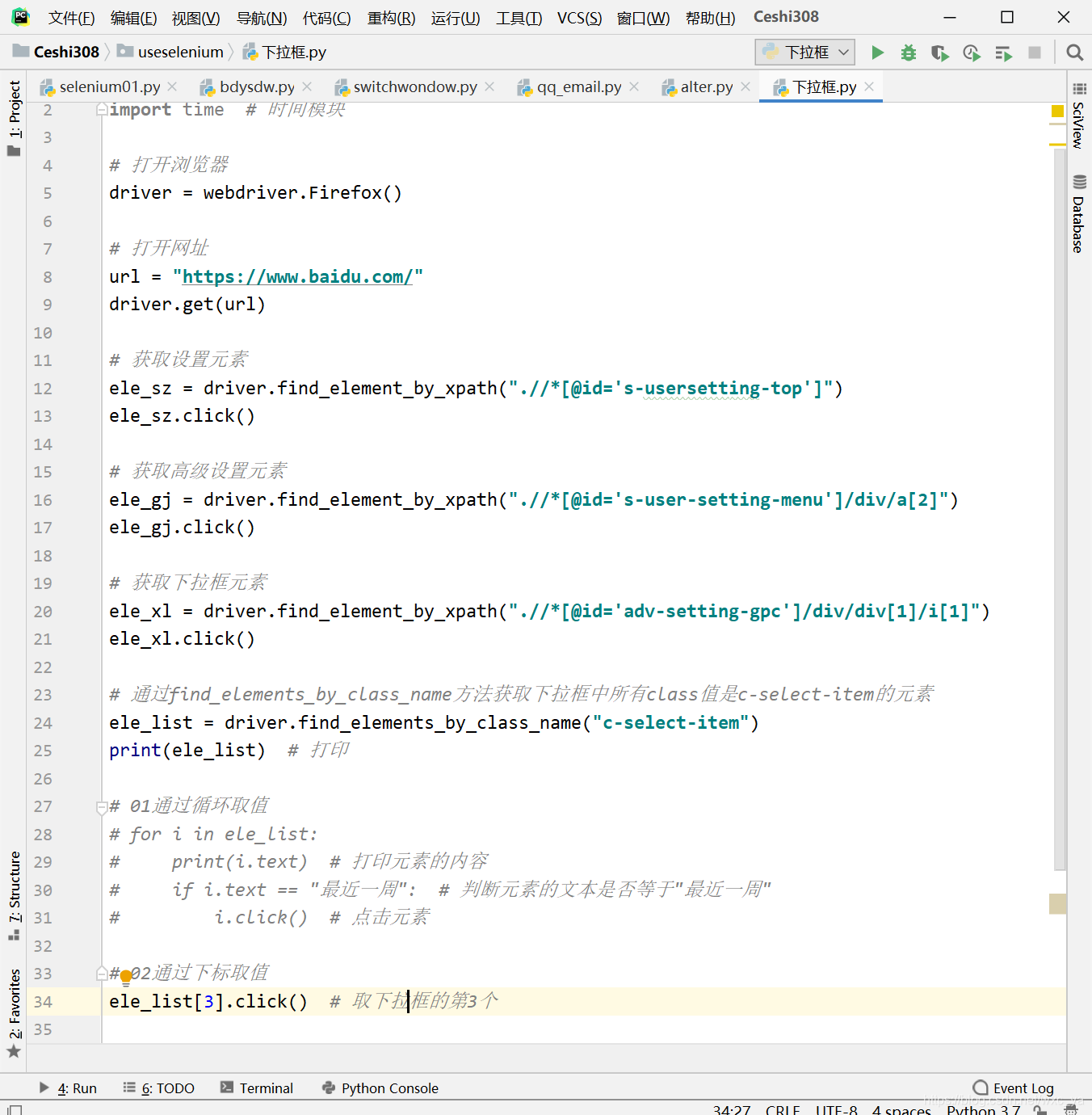
Task: Open the SciView tool window
Action: tap(1078, 116)
